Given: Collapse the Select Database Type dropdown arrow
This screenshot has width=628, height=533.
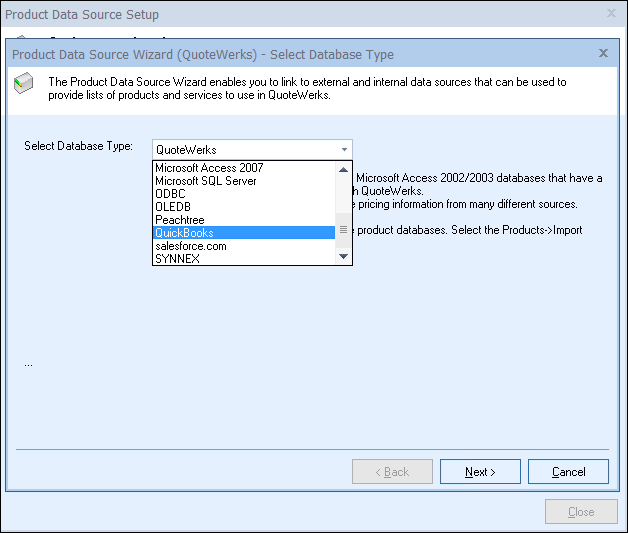Looking at the screenshot, I should coord(344,149).
